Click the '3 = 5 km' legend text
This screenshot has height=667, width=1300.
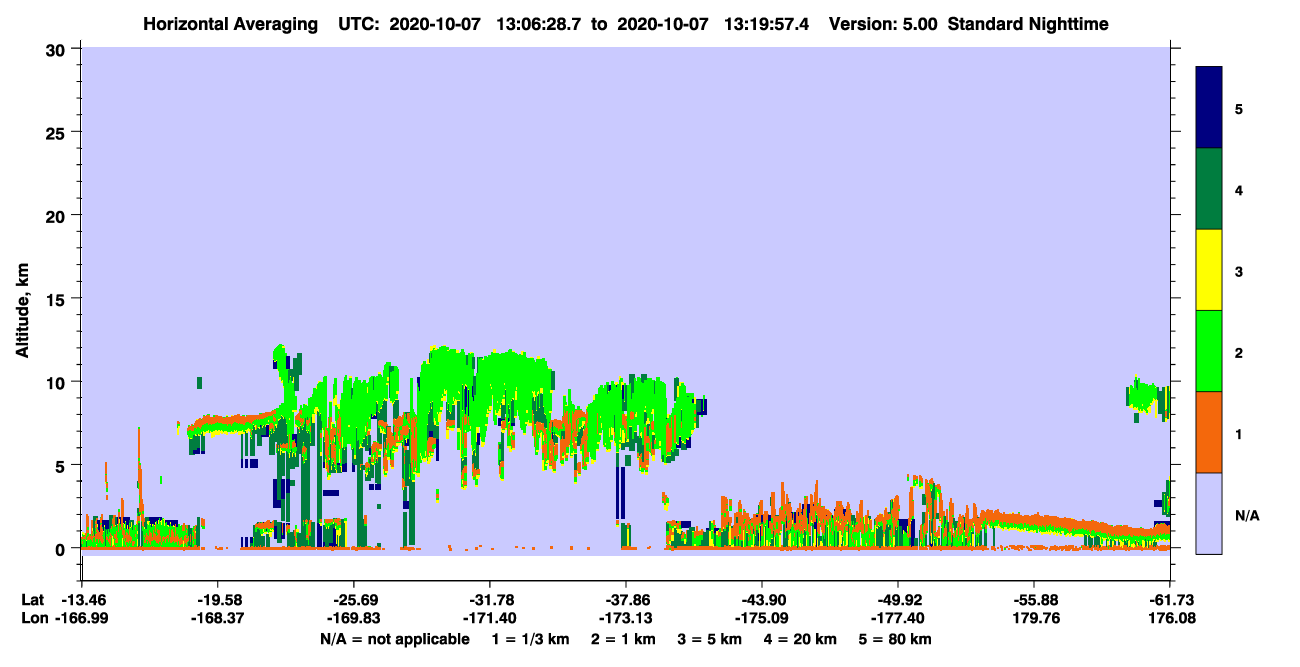click(x=710, y=639)
